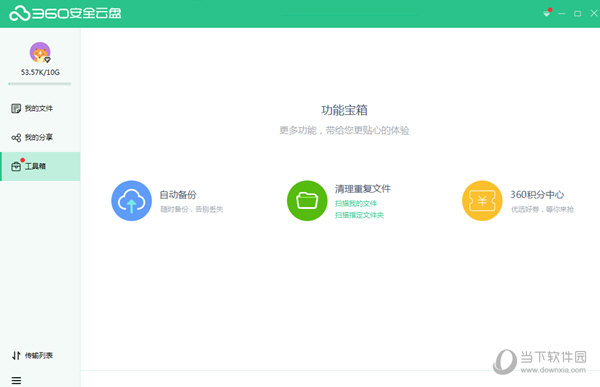
Task: Open the title bar dropdown menu icon with the red dot
Action: [547, 13]
